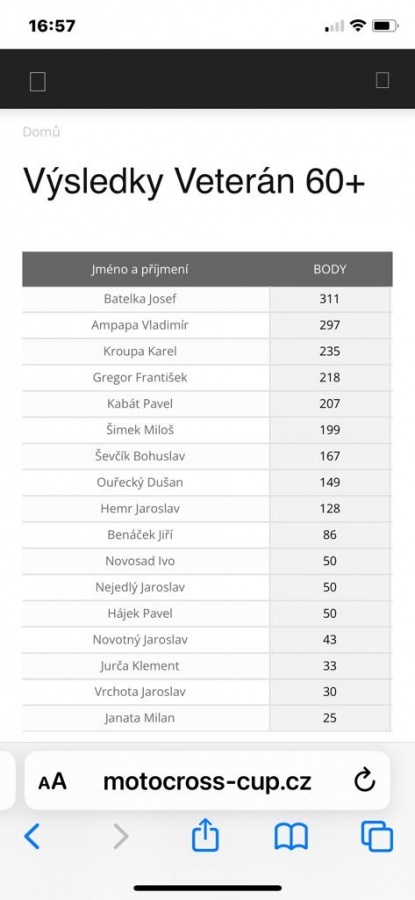Click the Jméno a příjmení column header
Screen dimensions: 415x900
140,269
